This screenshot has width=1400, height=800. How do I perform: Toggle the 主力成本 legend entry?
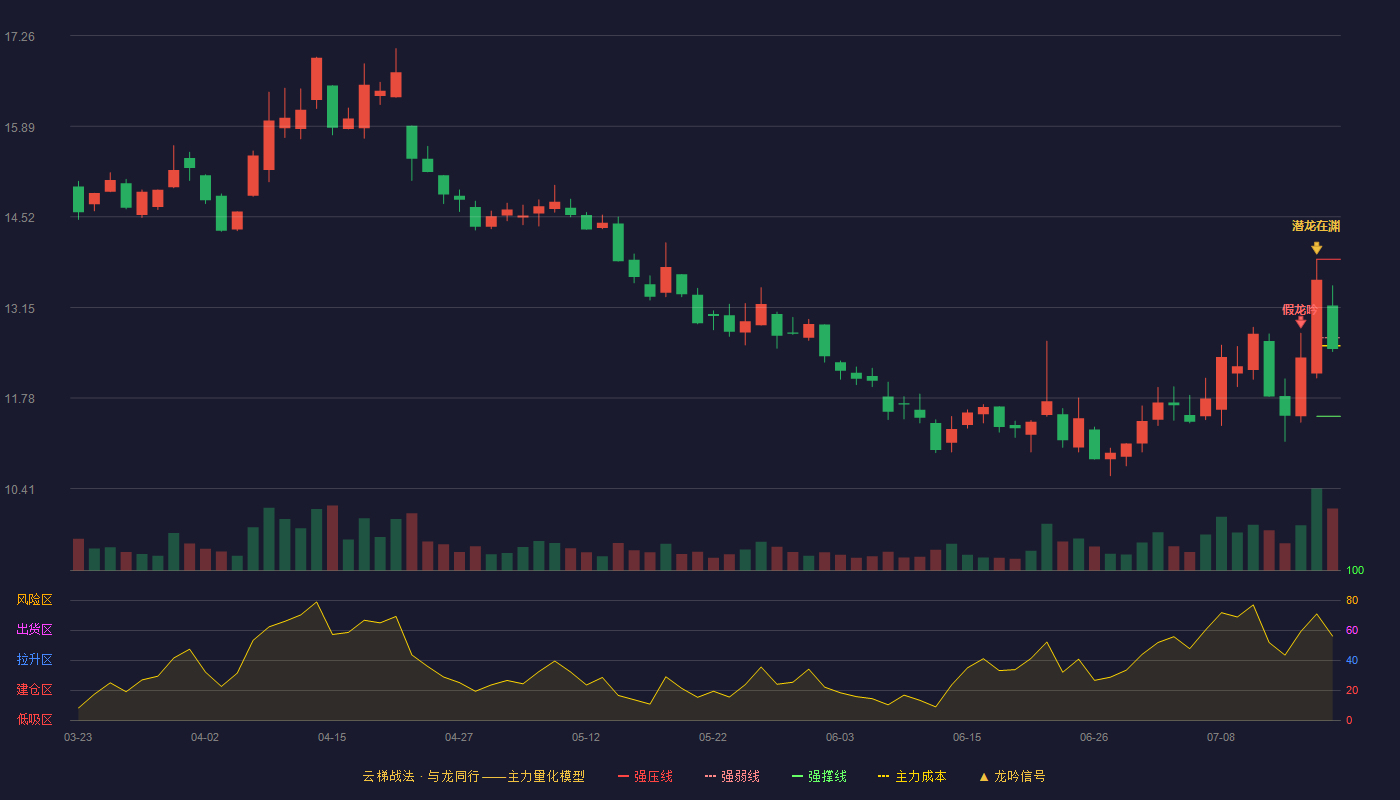click(x=912, y=777)
